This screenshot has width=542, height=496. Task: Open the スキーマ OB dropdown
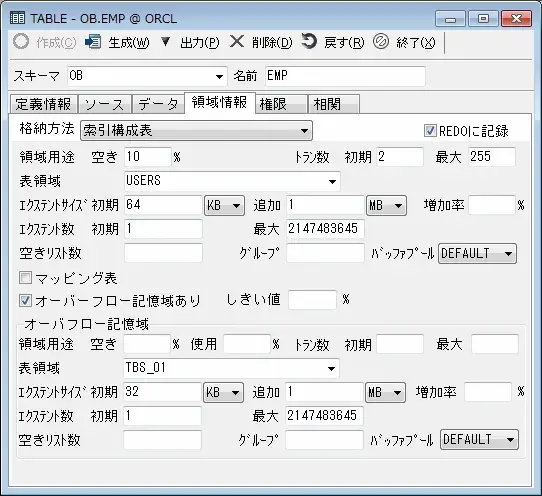pyautogui.click(x=147, y=76)
